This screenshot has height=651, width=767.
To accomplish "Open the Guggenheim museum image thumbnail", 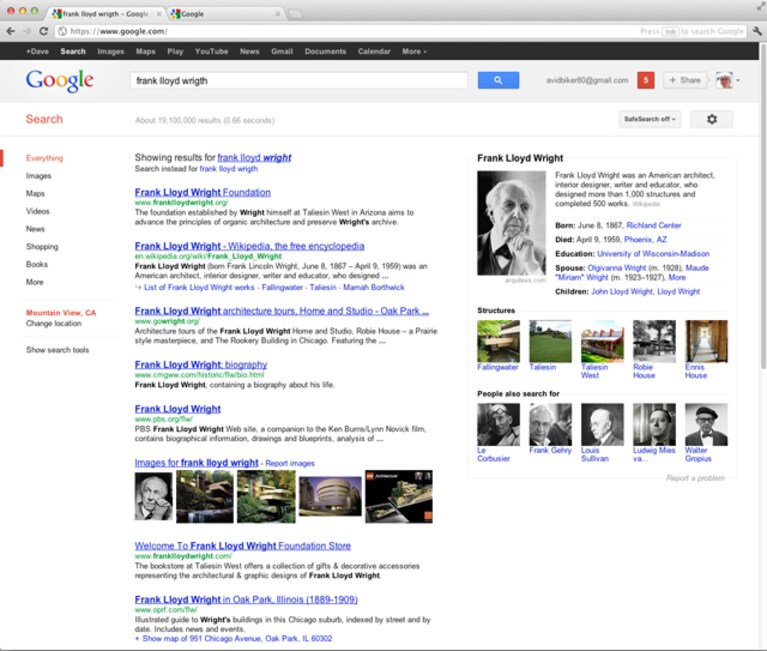I will pos(330,497).
